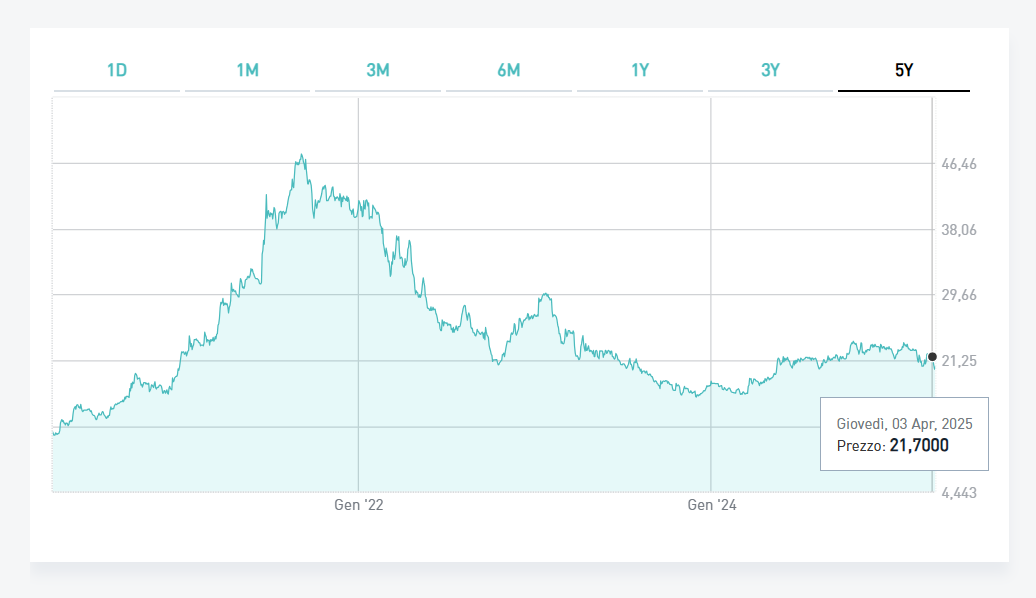Viewport: 1036px width, 598px height.
Task: Click the Gen '24 x-axis label
Action: tap(711, 506)
